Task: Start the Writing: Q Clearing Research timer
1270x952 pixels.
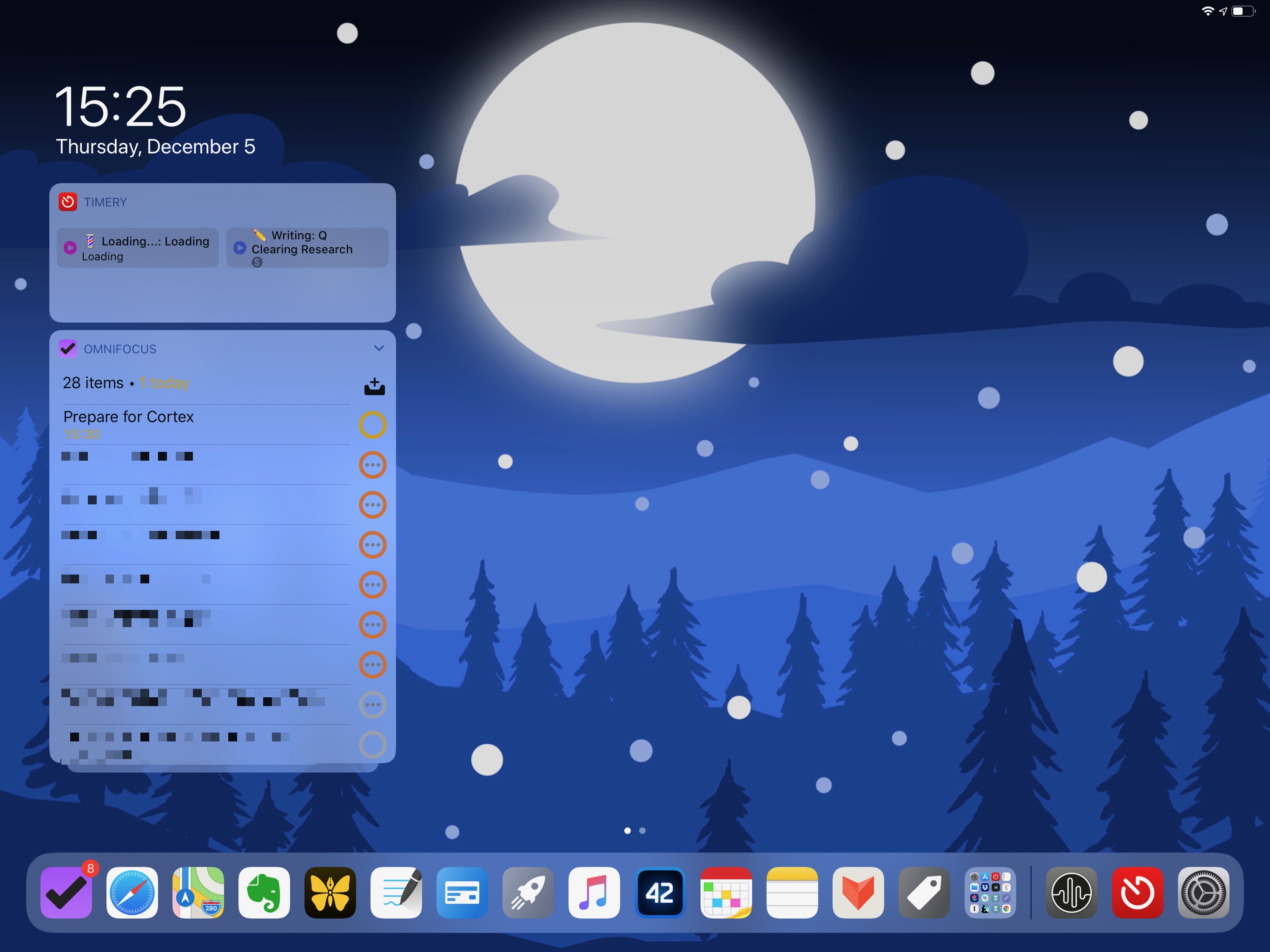Action: (240, 247)
